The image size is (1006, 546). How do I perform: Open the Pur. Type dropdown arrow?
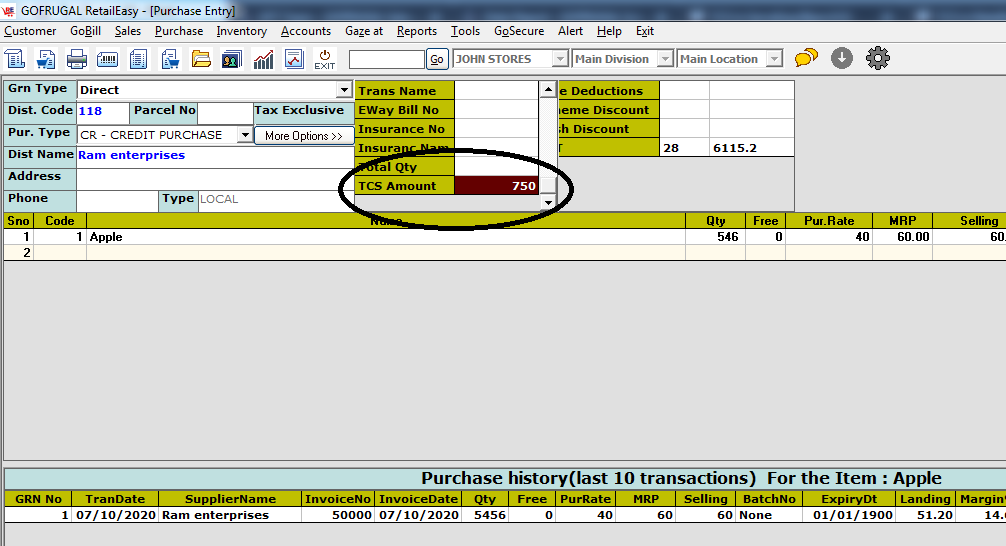pyautogui.click(x=245, y=135)
